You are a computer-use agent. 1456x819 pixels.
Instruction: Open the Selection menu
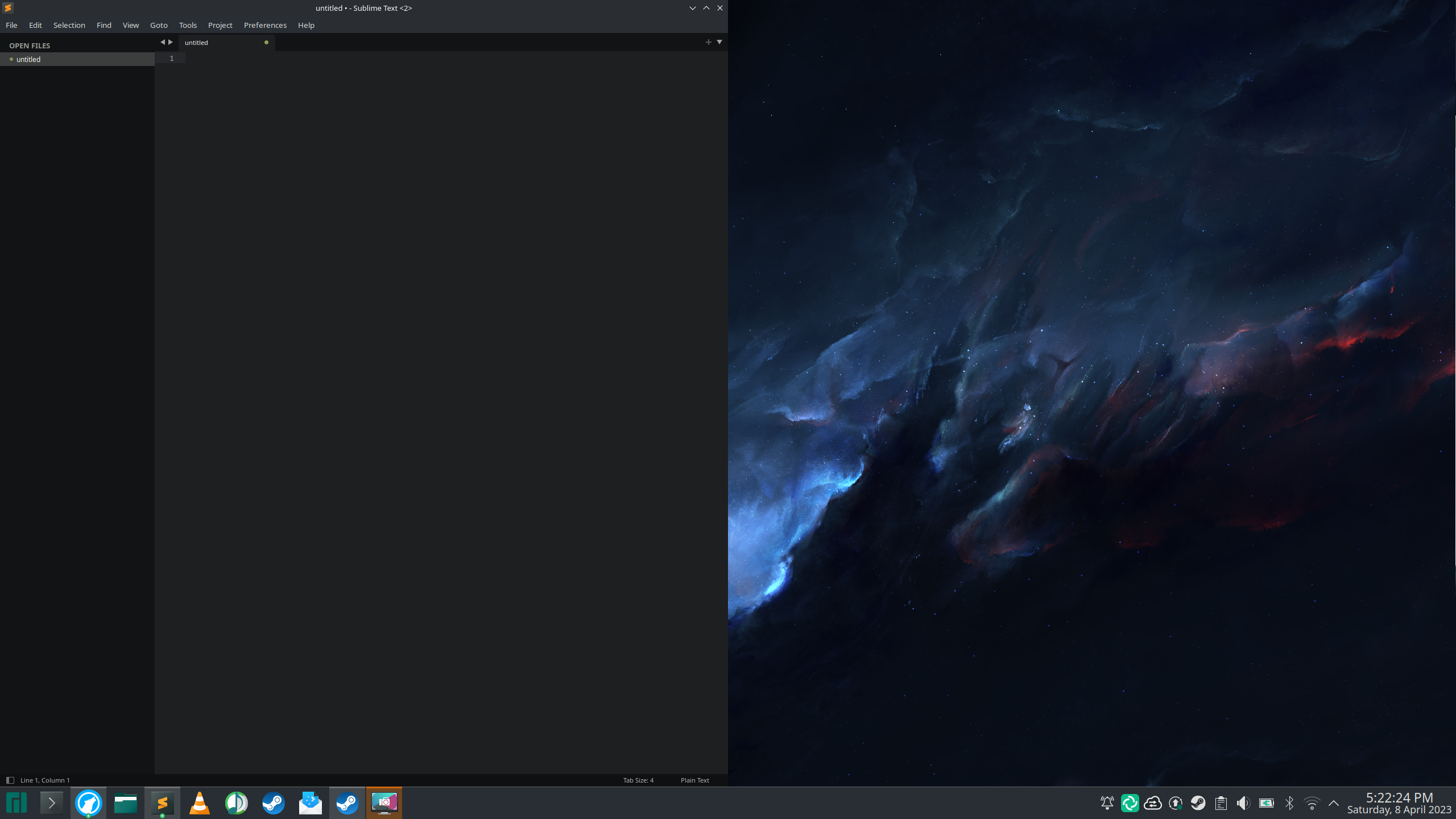point(69,25)
